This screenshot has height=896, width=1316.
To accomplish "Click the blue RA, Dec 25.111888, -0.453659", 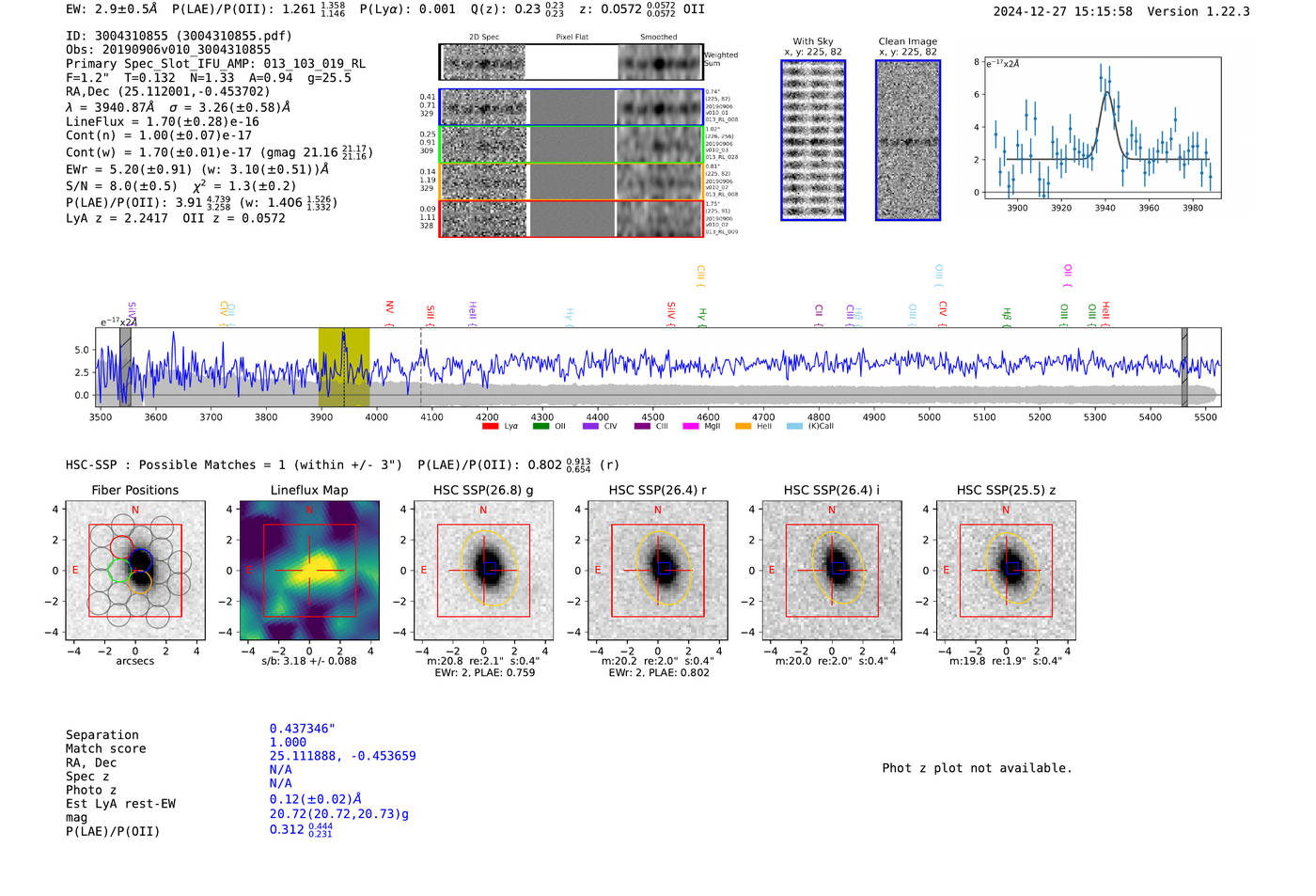I will click(342, 756).
